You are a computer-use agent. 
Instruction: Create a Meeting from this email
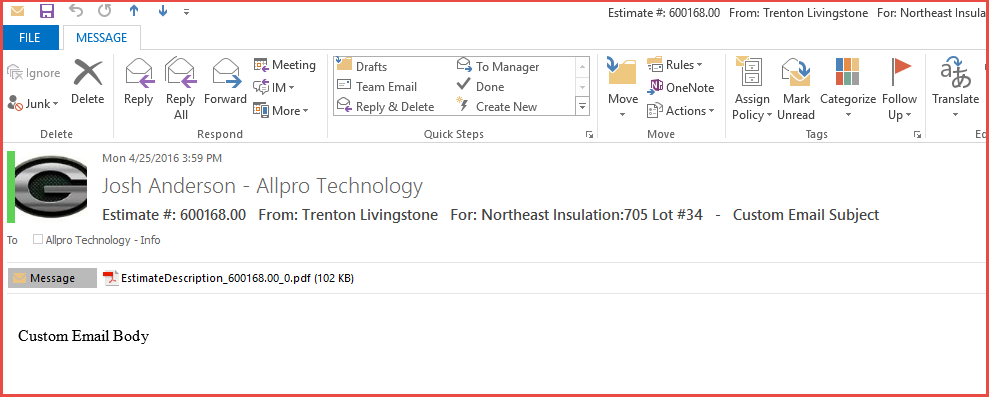(x=284, y=65)
